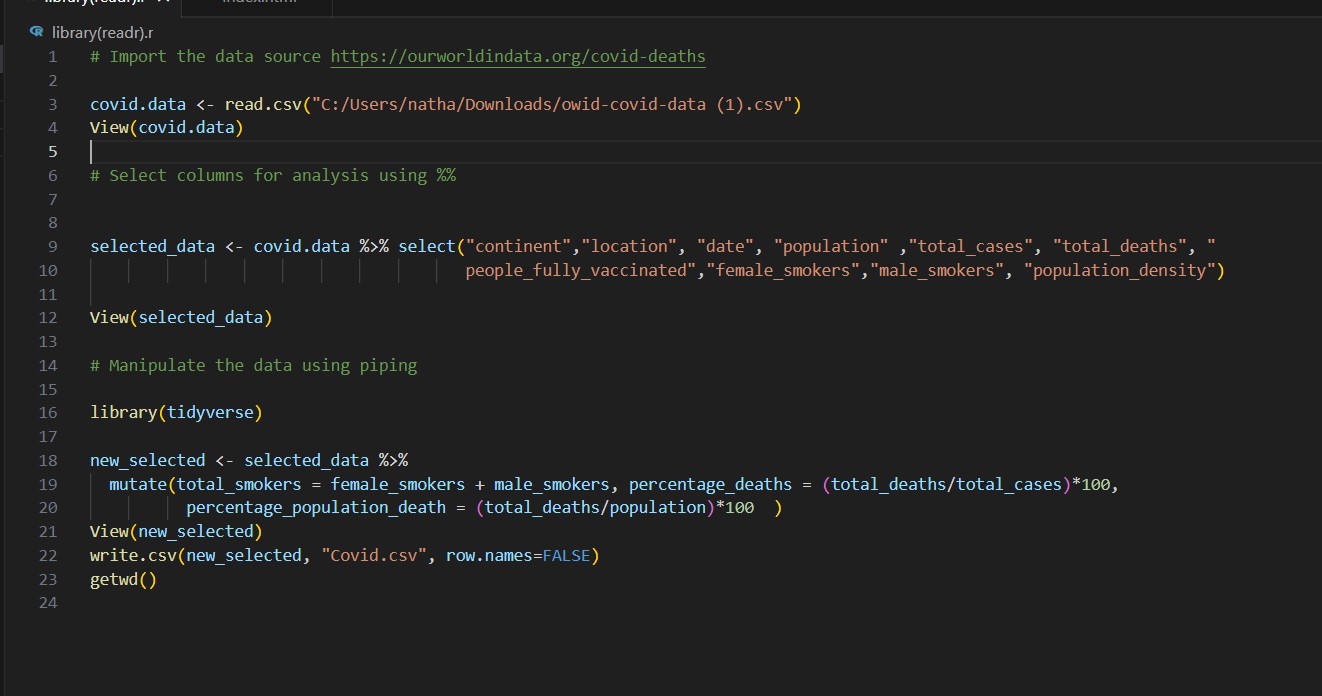Open the ourworldindata.org covid-deaths link

[x=518, y=56]
